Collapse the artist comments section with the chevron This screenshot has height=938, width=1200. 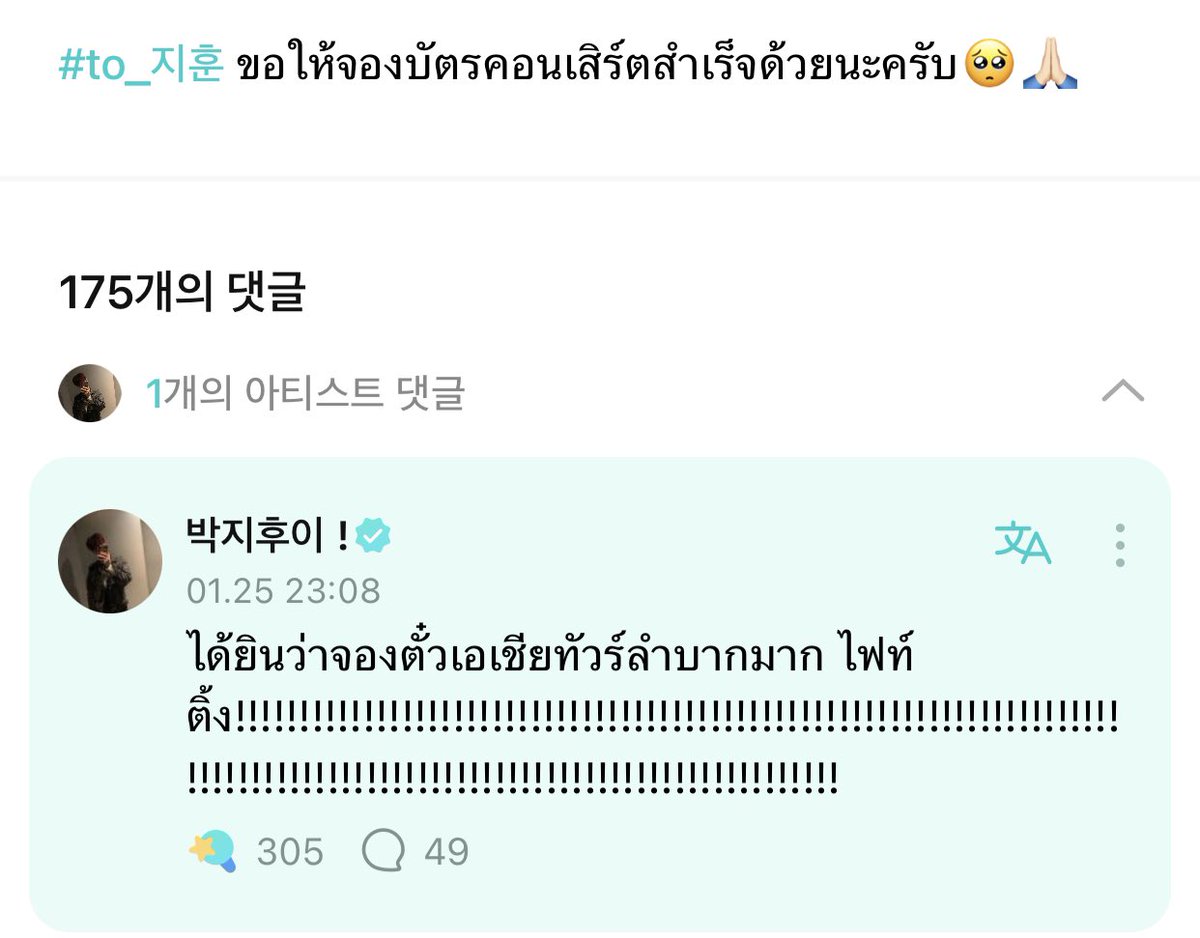1122,390
